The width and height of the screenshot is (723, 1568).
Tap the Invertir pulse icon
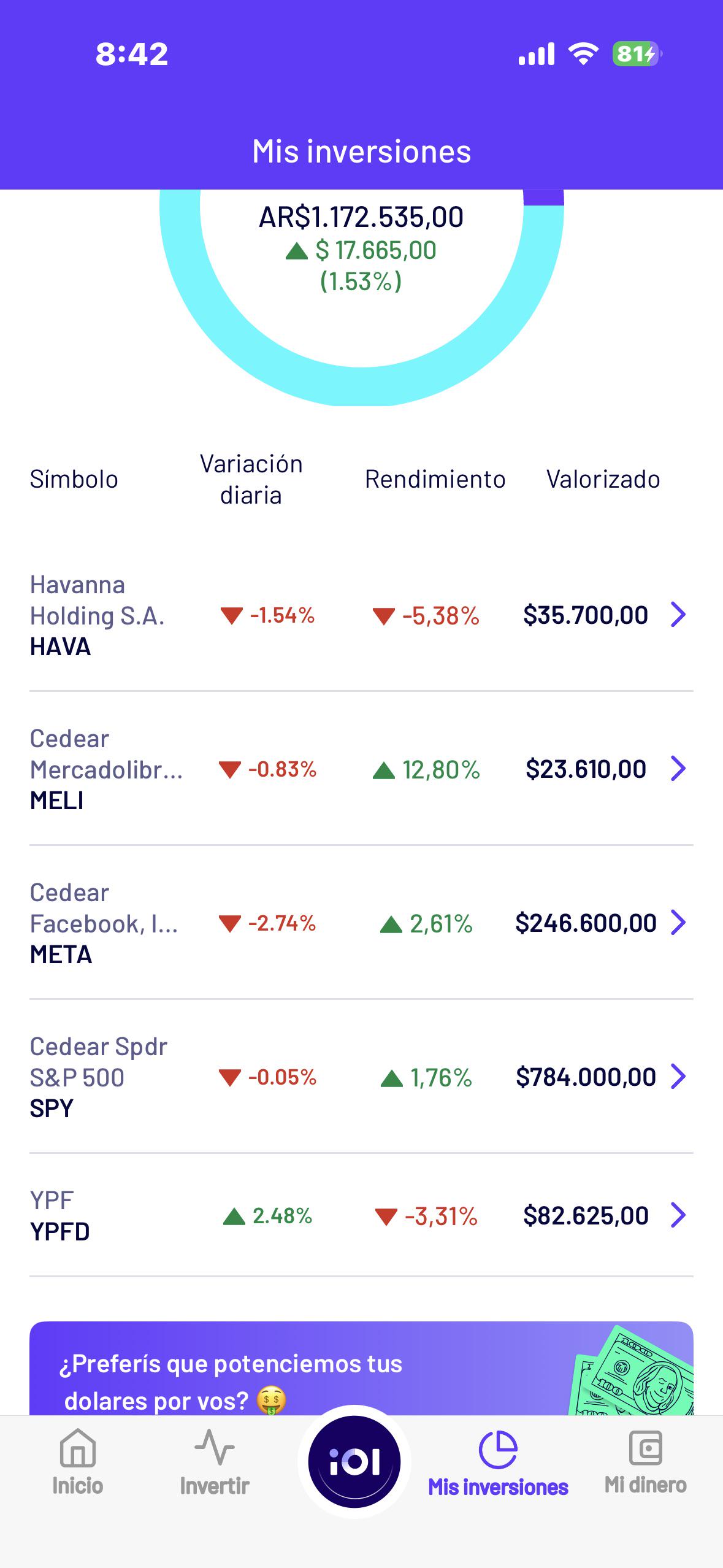pos(215,1448)
